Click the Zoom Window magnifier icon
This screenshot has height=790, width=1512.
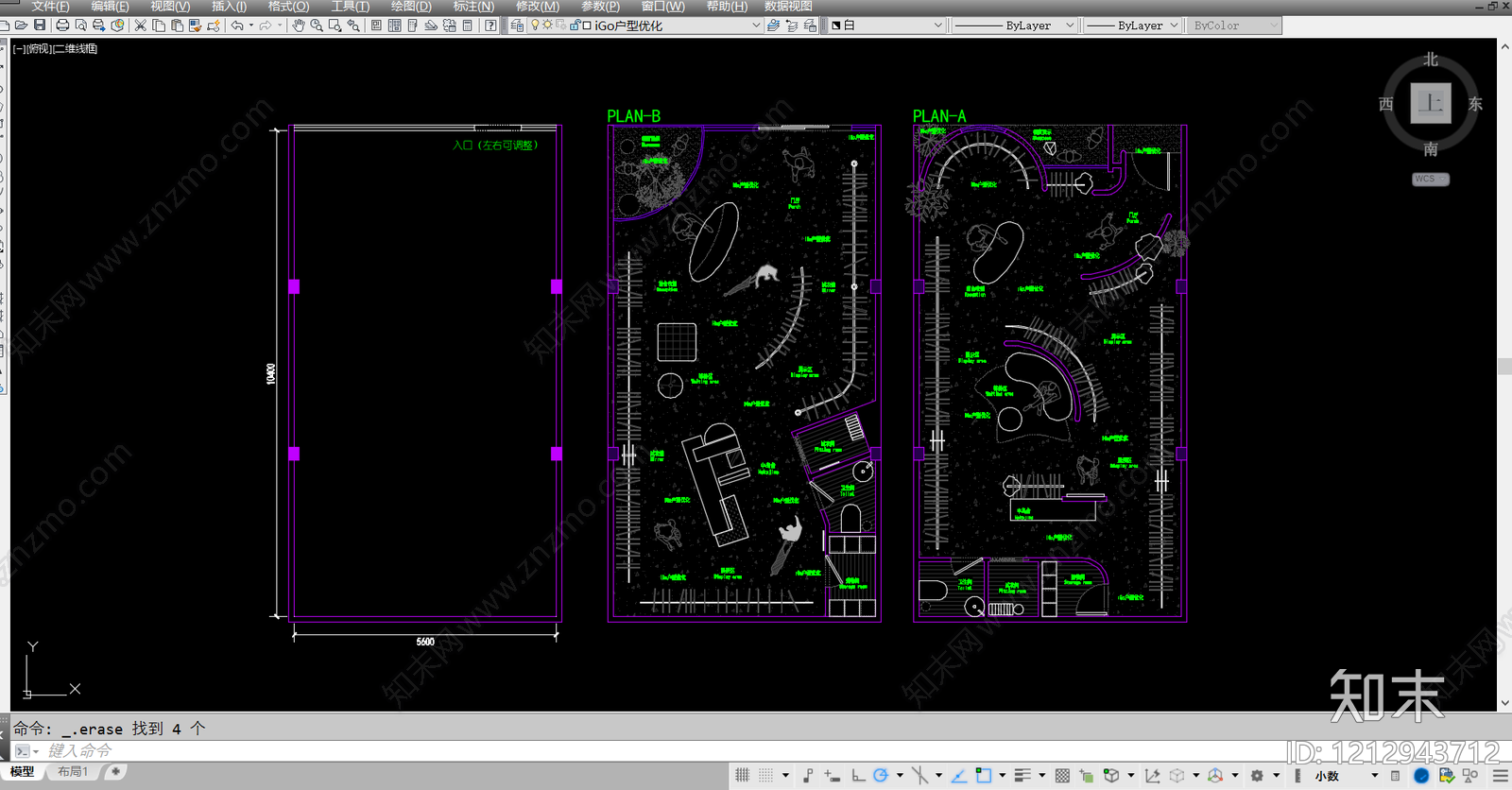point(335,26)
